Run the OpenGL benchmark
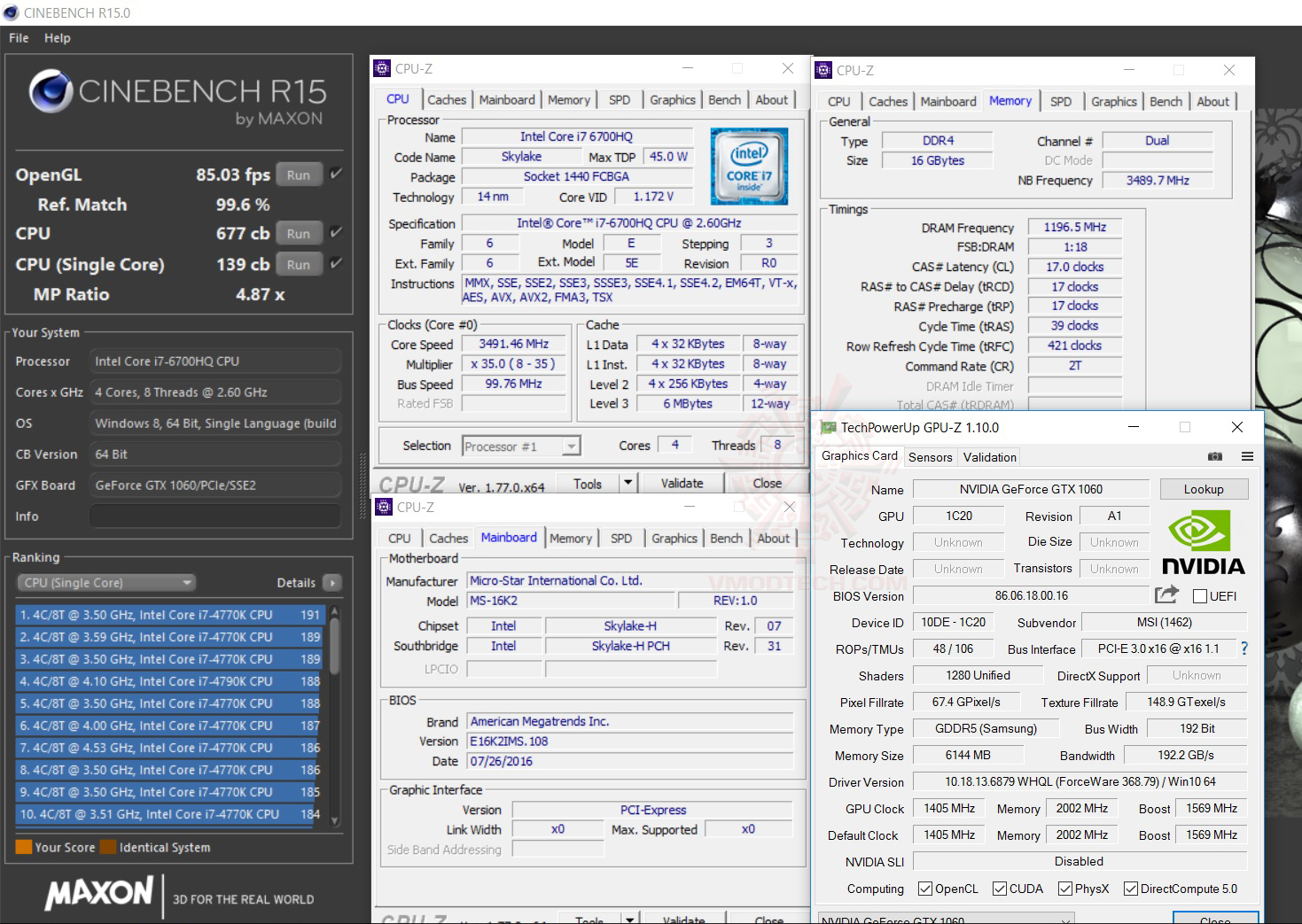 point(299,175)
